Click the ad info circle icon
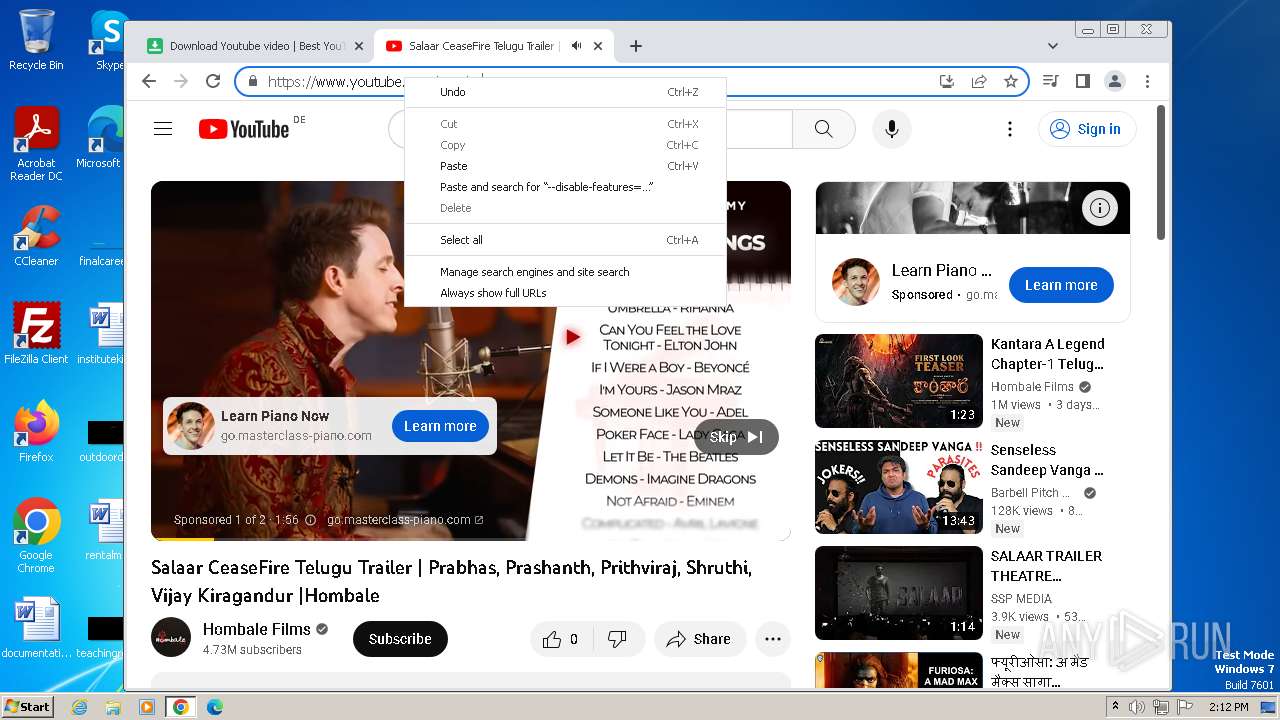1280x720 pixels. [x=1100, y=208]
